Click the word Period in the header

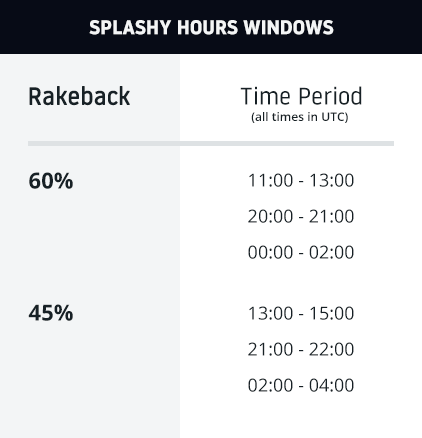point(330,96)
